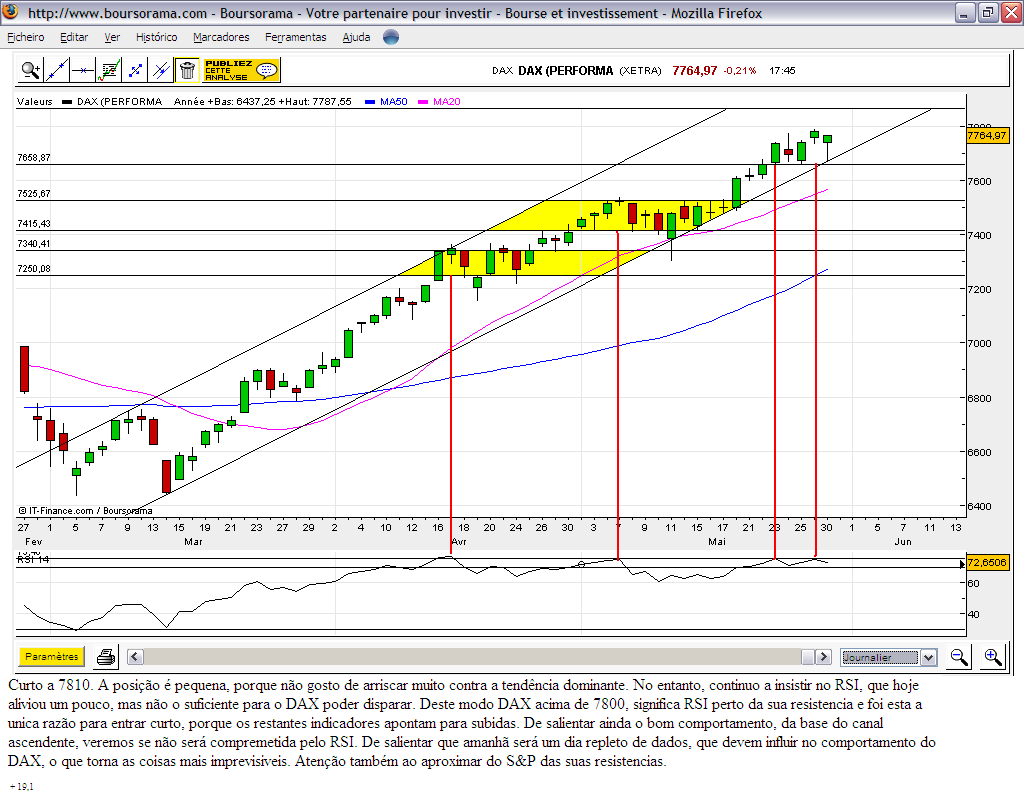Zoom out the chart with minus magnifier
Viewport: 1024px width, 800px height.
[959, 657]
